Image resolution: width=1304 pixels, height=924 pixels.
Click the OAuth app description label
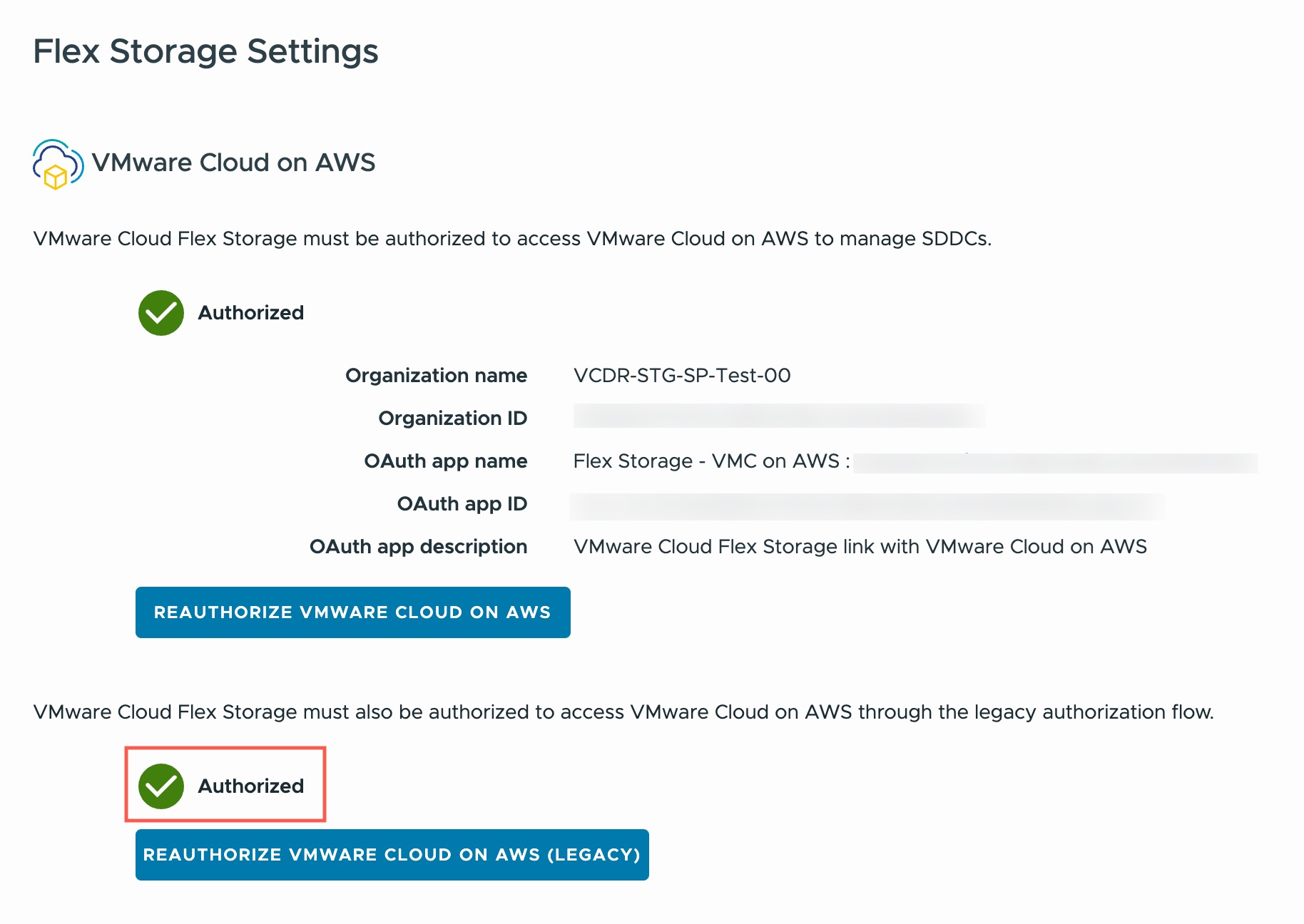click(419, 547)
